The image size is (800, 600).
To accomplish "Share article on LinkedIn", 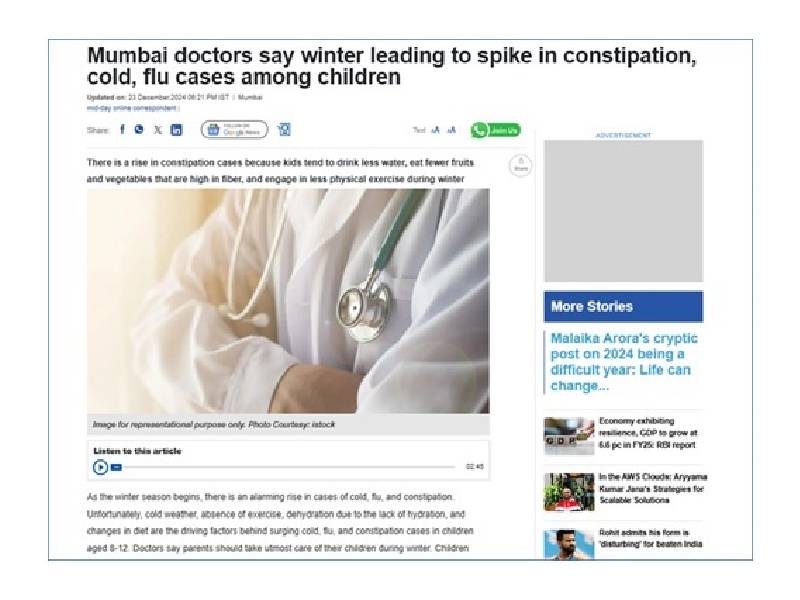I will [176, 130].
